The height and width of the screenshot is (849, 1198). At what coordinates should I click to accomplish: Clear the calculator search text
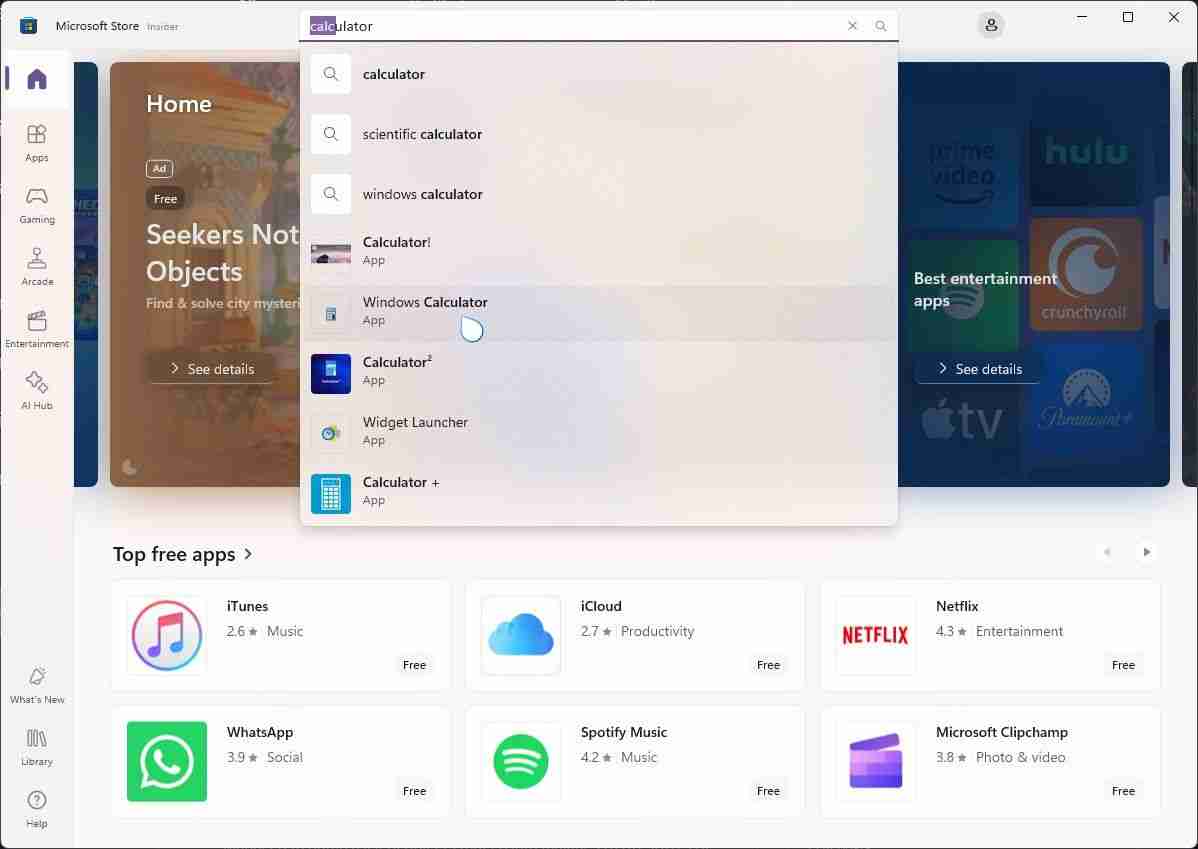click(x=852, y=26)
